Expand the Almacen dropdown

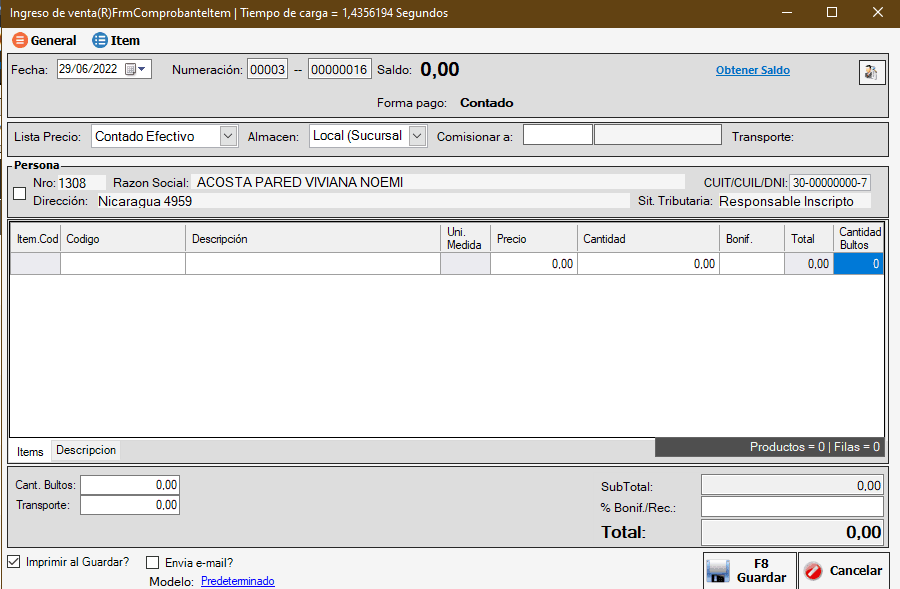coord(417,136)
